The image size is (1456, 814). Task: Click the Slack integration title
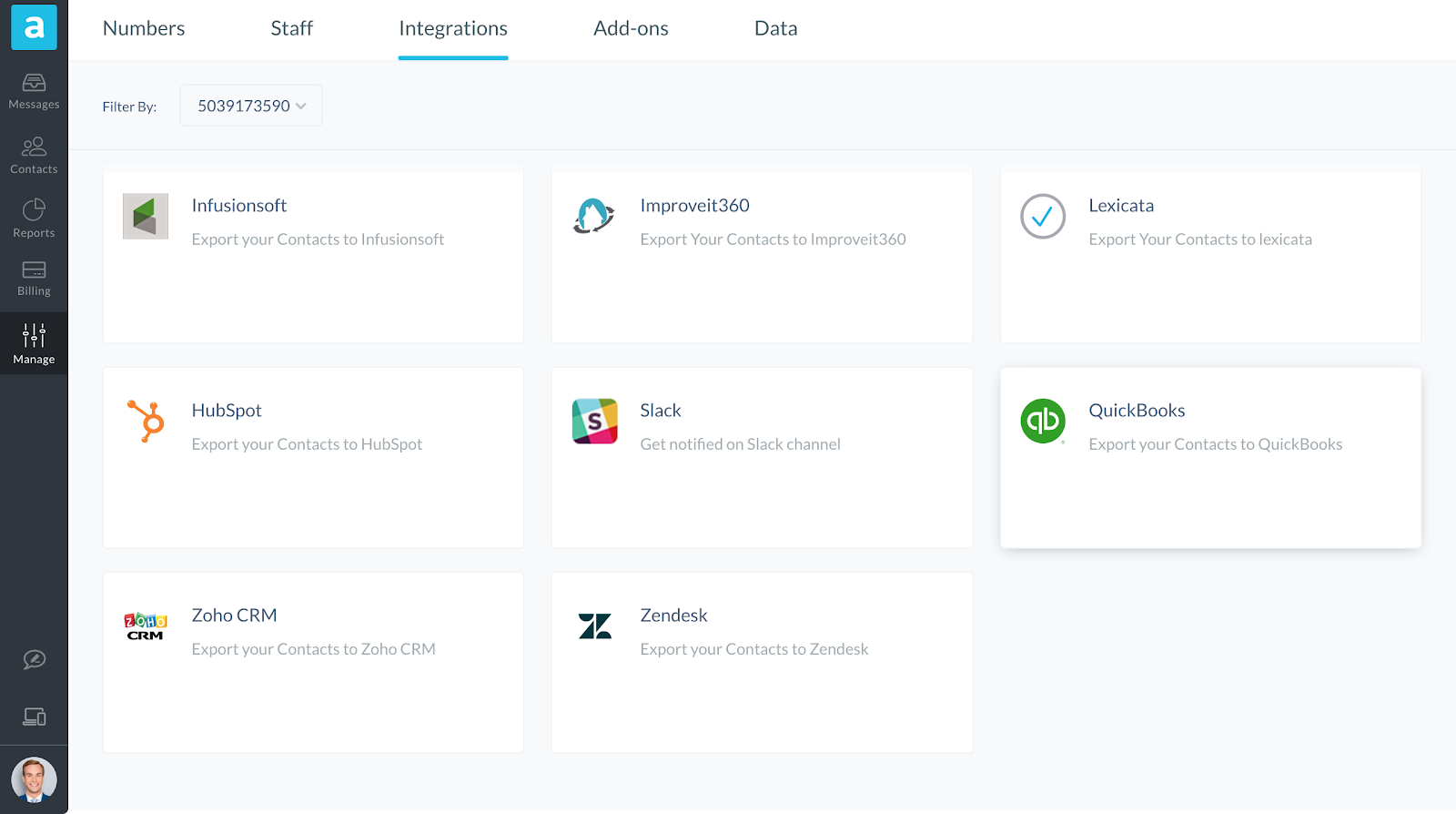661,411
